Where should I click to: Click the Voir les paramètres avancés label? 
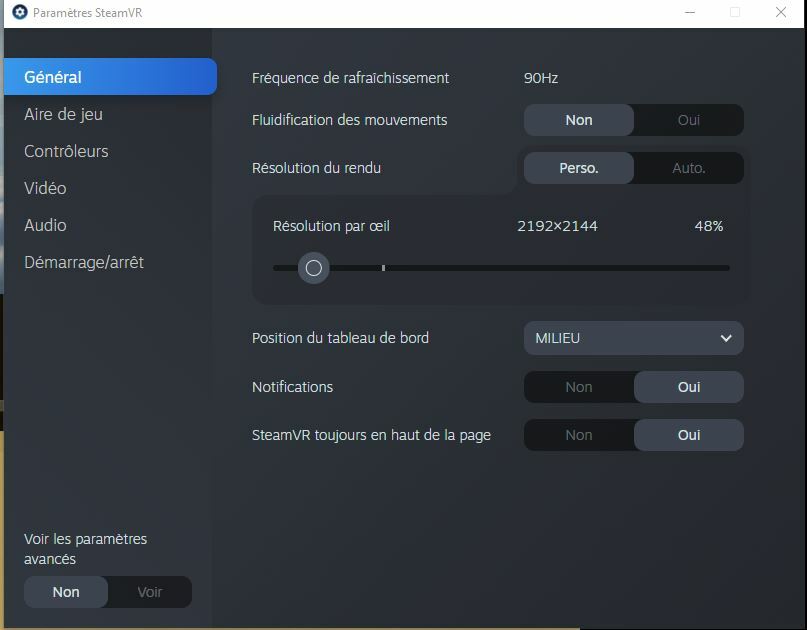tap(85, 549)
